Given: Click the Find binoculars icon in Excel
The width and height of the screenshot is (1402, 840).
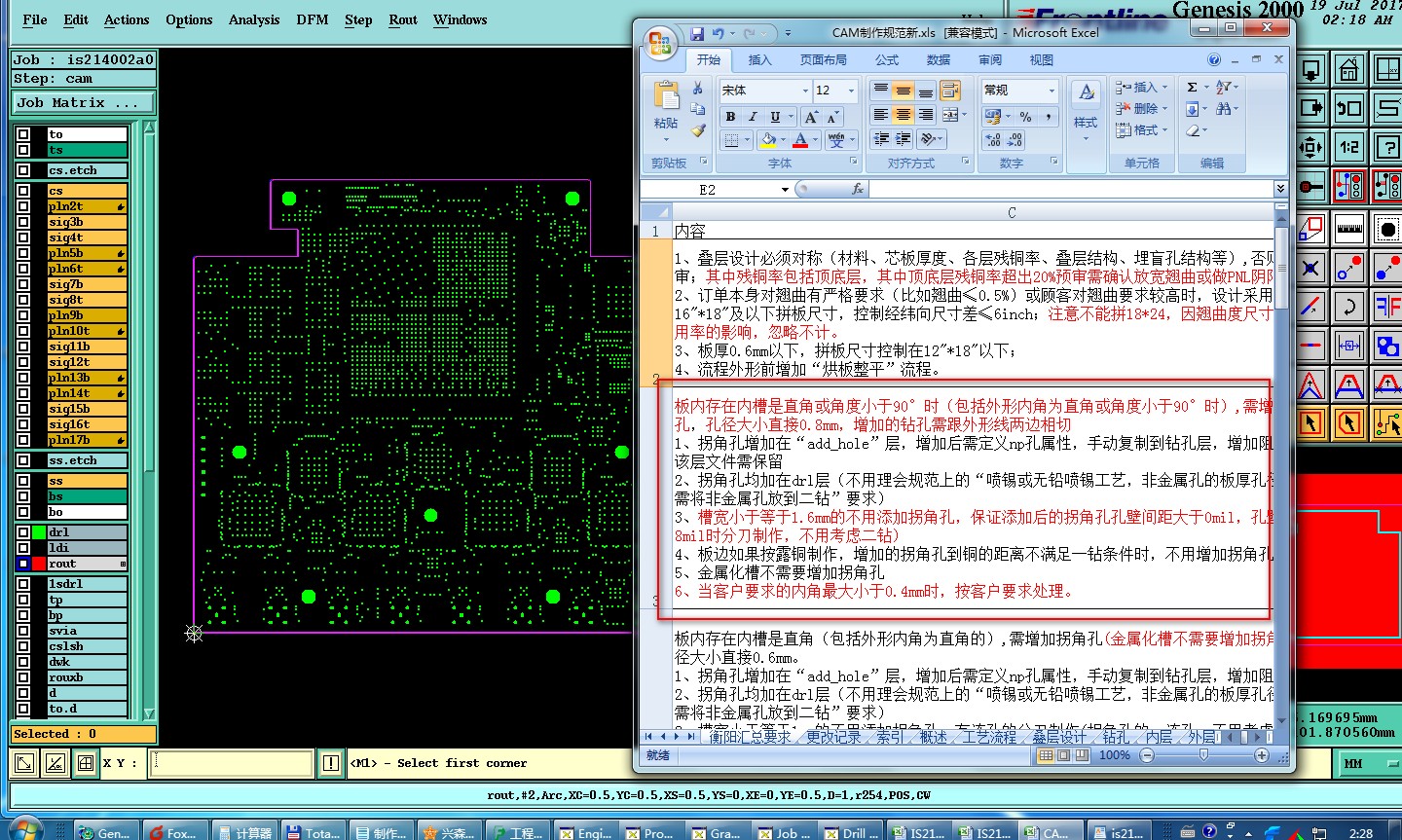Looking at the screenshot, I should (x=1223, y=109).
